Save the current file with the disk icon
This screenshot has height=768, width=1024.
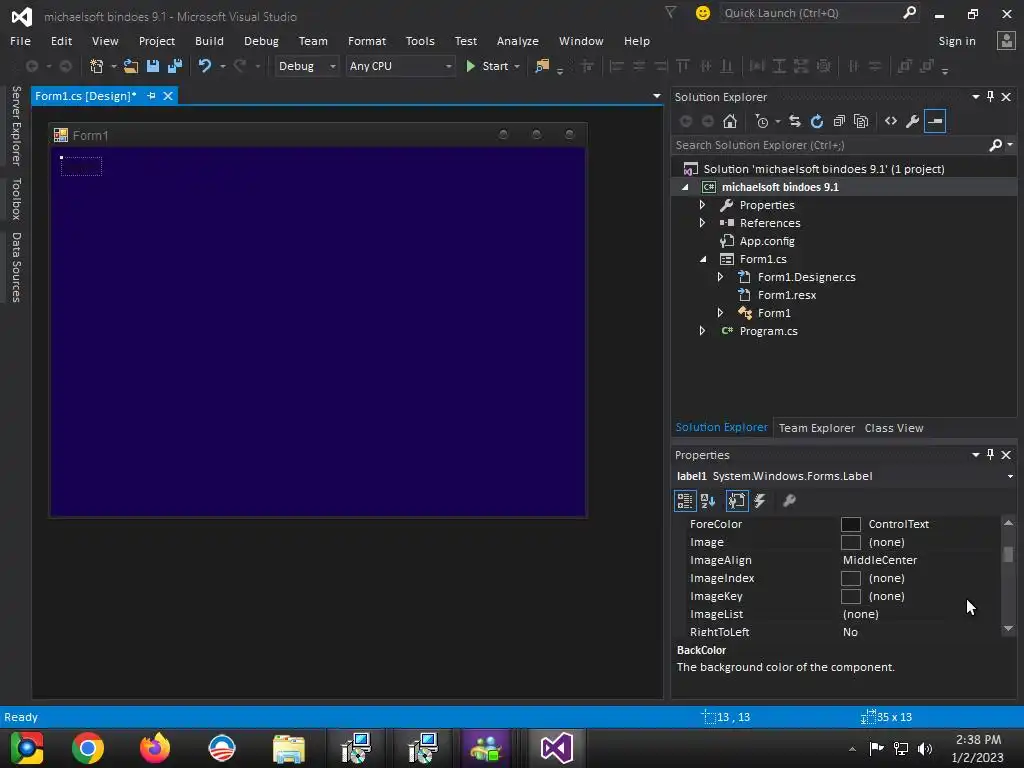tap(153, 66)
